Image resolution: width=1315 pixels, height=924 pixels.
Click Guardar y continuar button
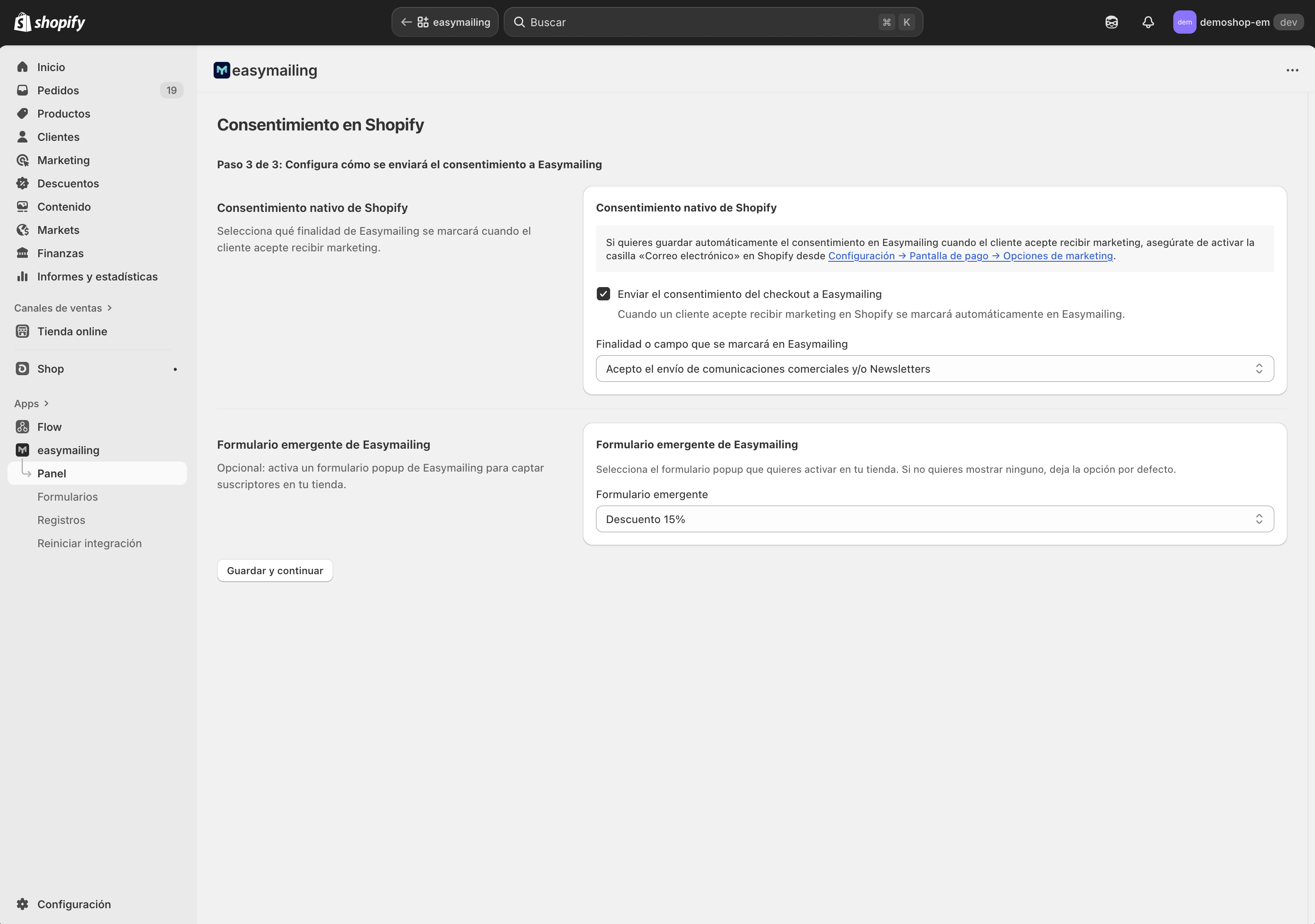click(x=275, y=571)
